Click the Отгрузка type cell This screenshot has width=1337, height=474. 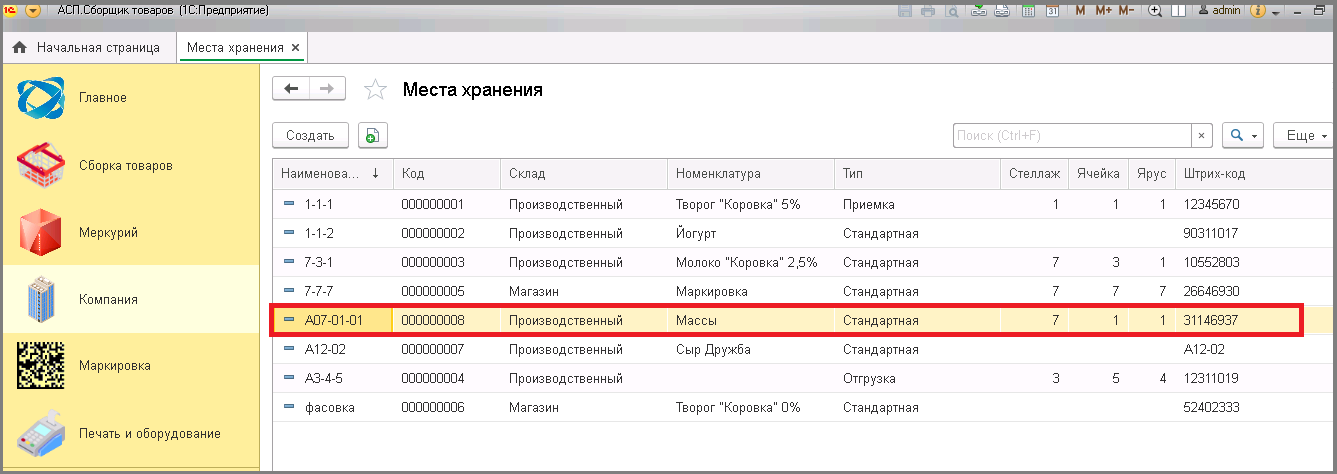(917, 378)
